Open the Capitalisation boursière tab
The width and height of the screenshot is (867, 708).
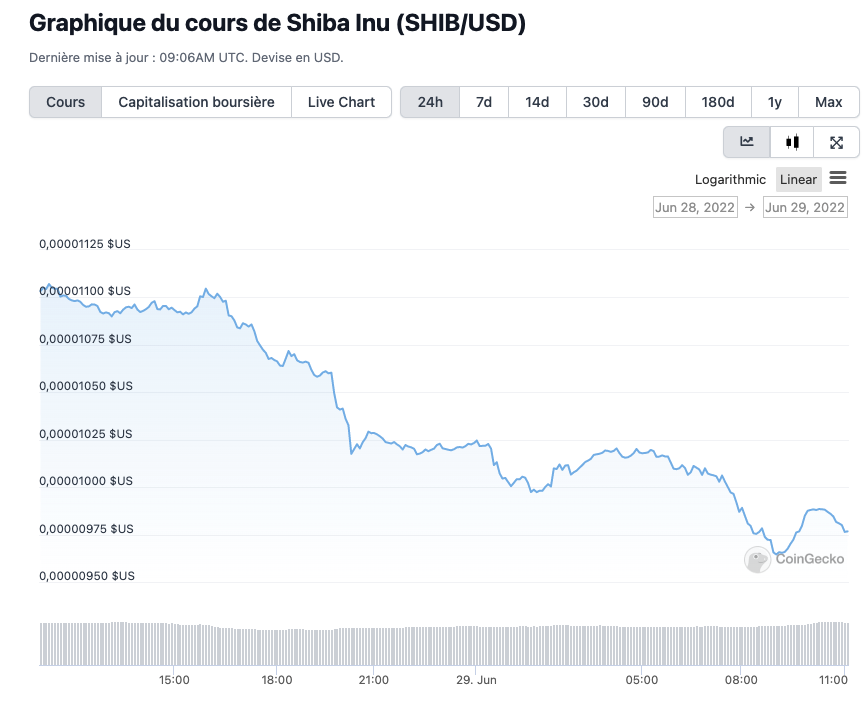click(196, 102)
